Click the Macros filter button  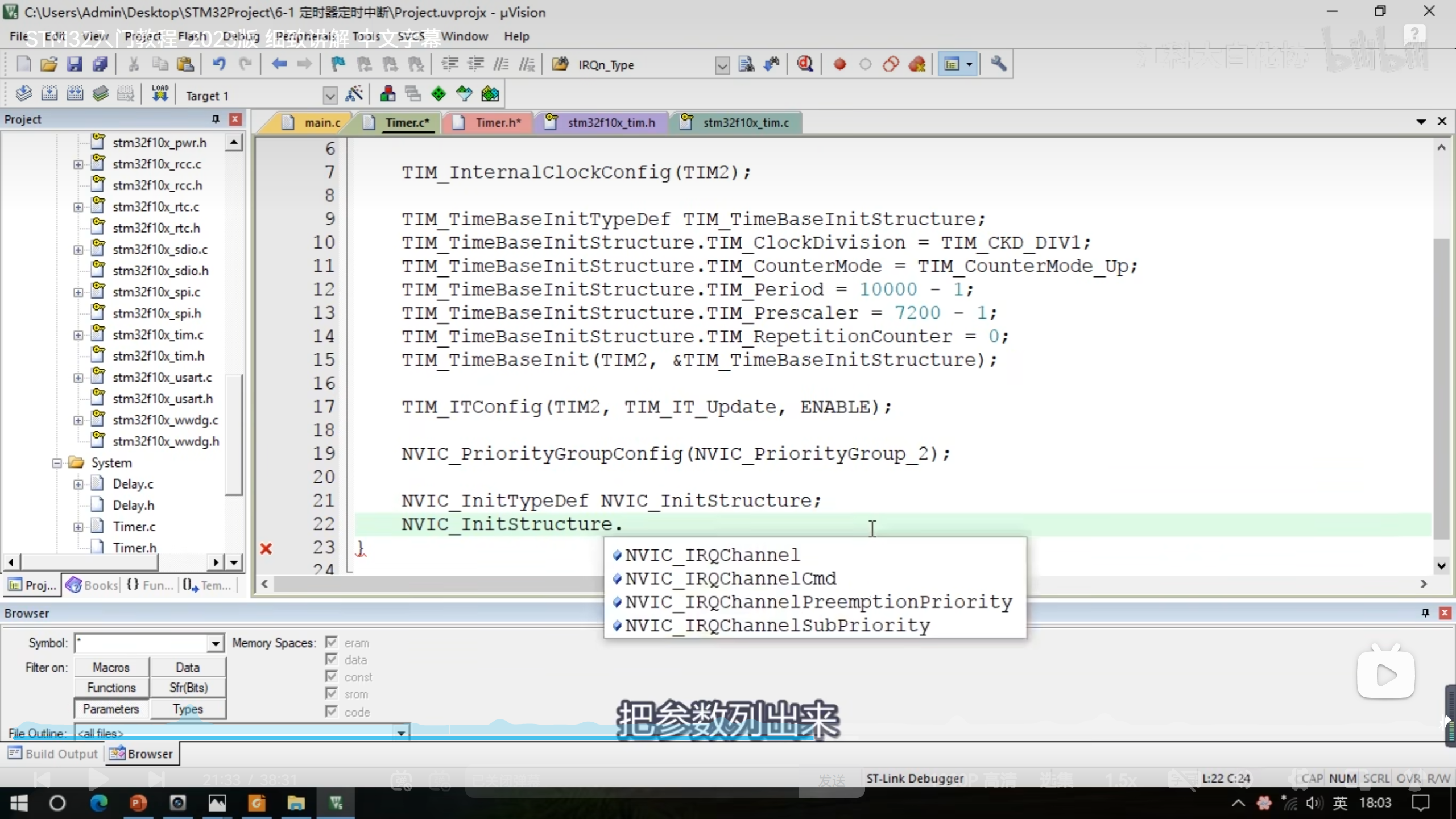pyautogui.click(x=111, y=667)
